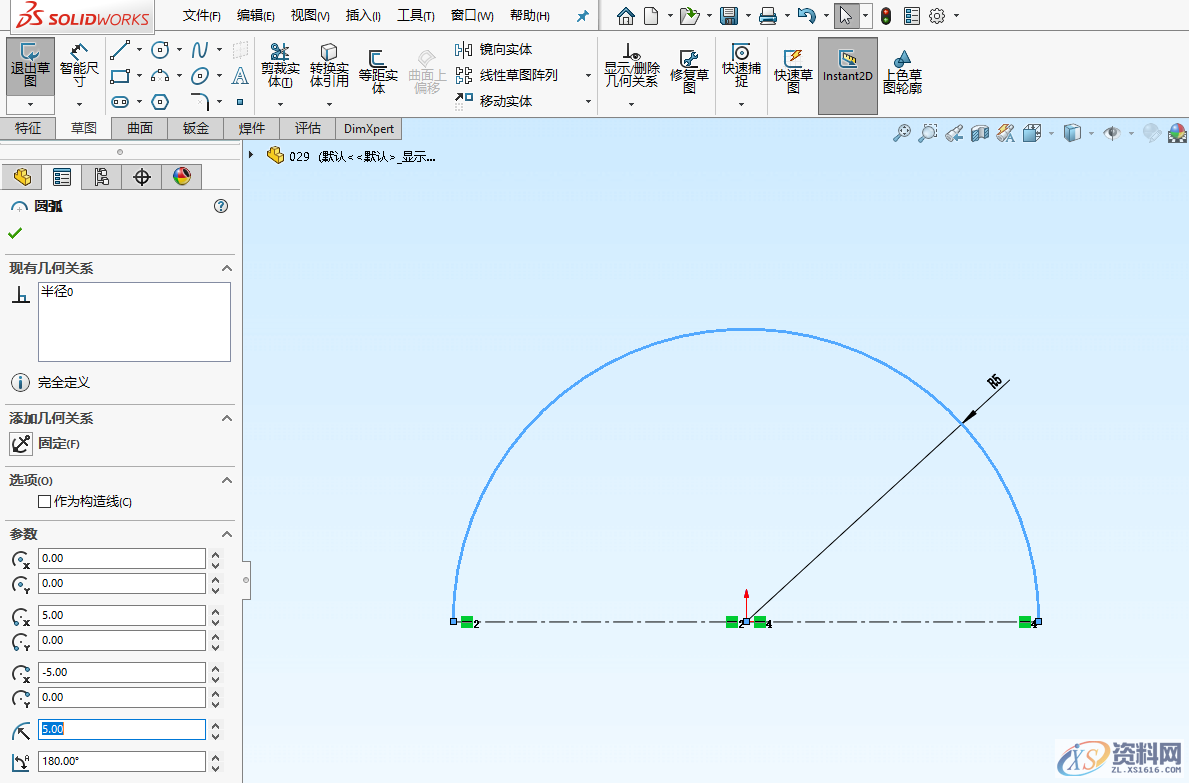Select the Convert Entities (转换实体引用) tool

coord(329,66)
